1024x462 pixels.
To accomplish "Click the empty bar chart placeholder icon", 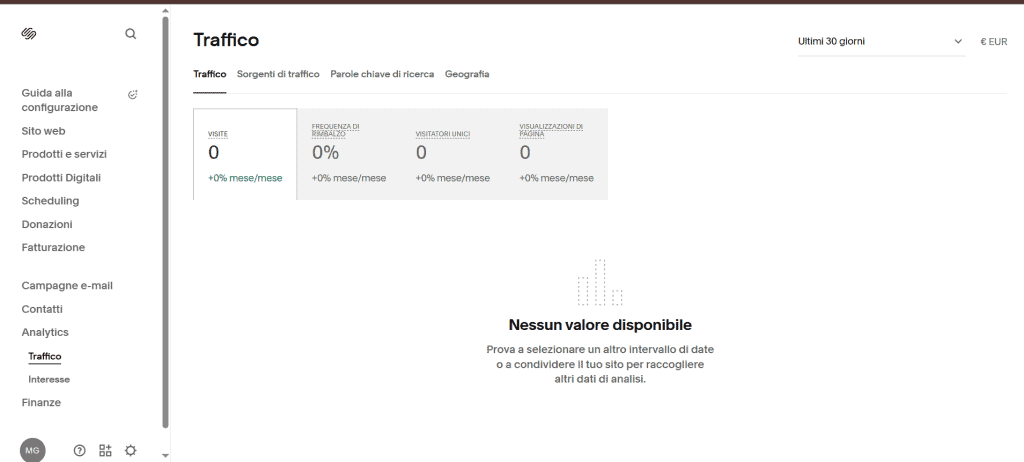I will tap(600, 282).
